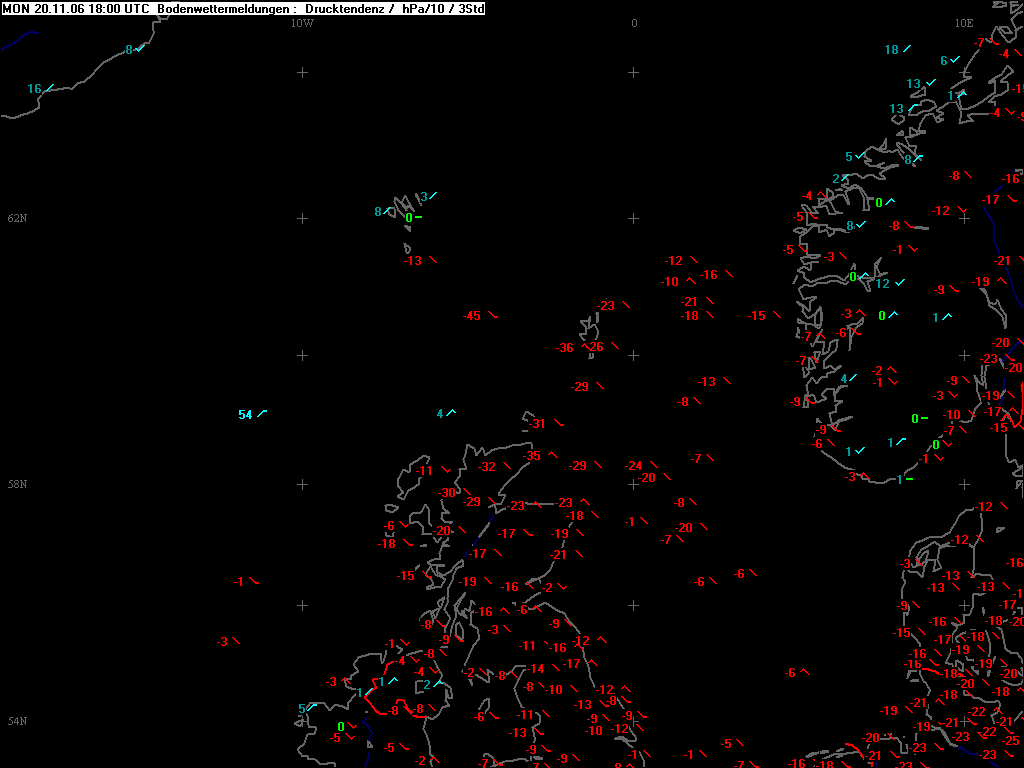The width and height of the screenshot is (1024, 768).
Task: Select the falling tendency mark beside -35
Action: pyautogui.click(x=552, y=455)
